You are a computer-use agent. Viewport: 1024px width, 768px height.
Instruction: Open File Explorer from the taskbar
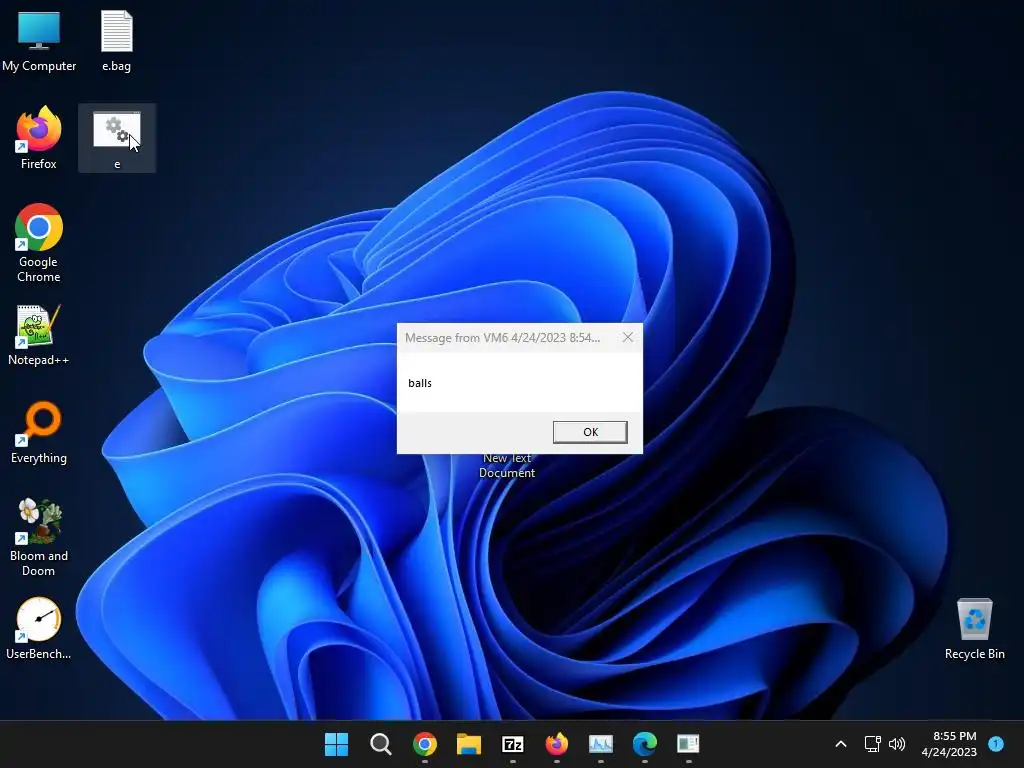(468, 744)
